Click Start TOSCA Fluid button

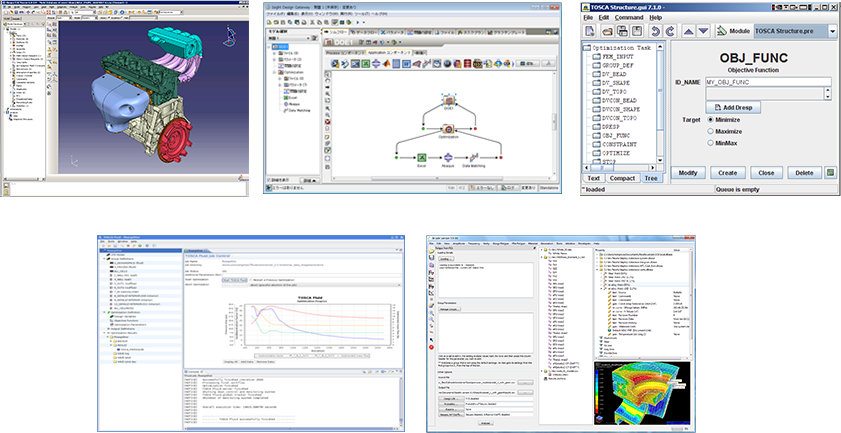coord(234,280)
